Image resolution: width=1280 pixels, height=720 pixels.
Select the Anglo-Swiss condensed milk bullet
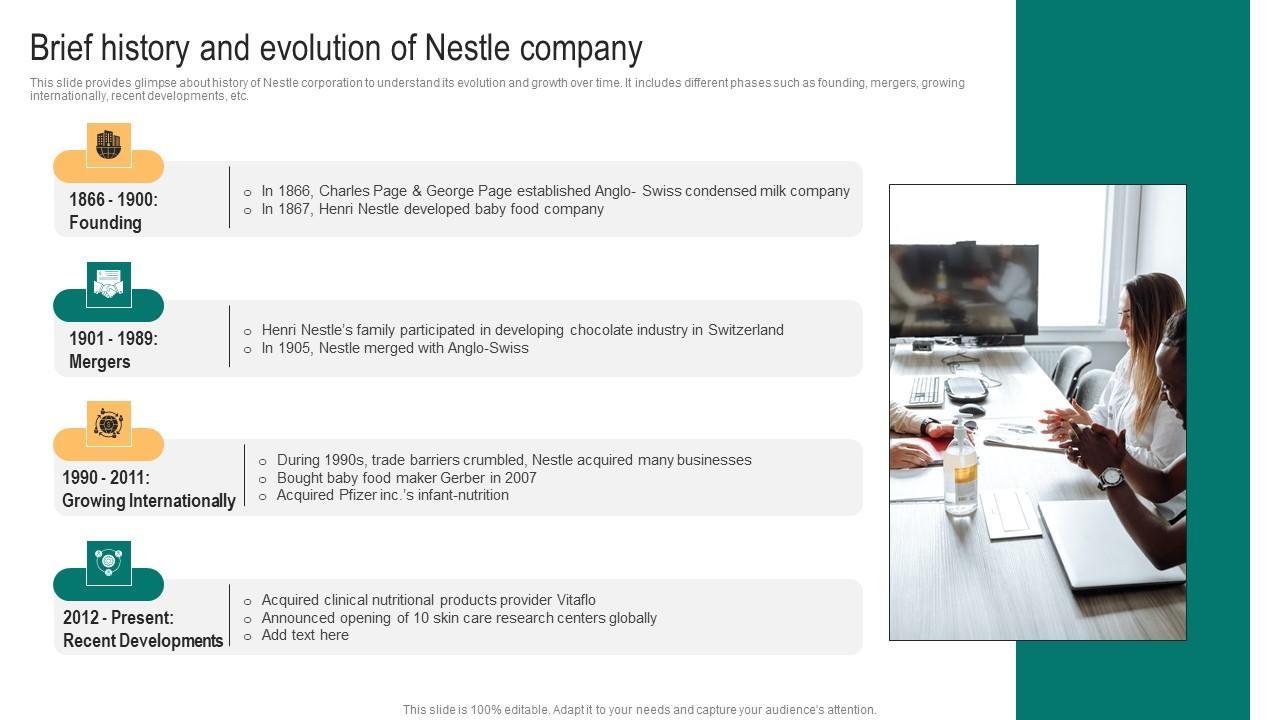pyautogui.click(x=555, y=191)
